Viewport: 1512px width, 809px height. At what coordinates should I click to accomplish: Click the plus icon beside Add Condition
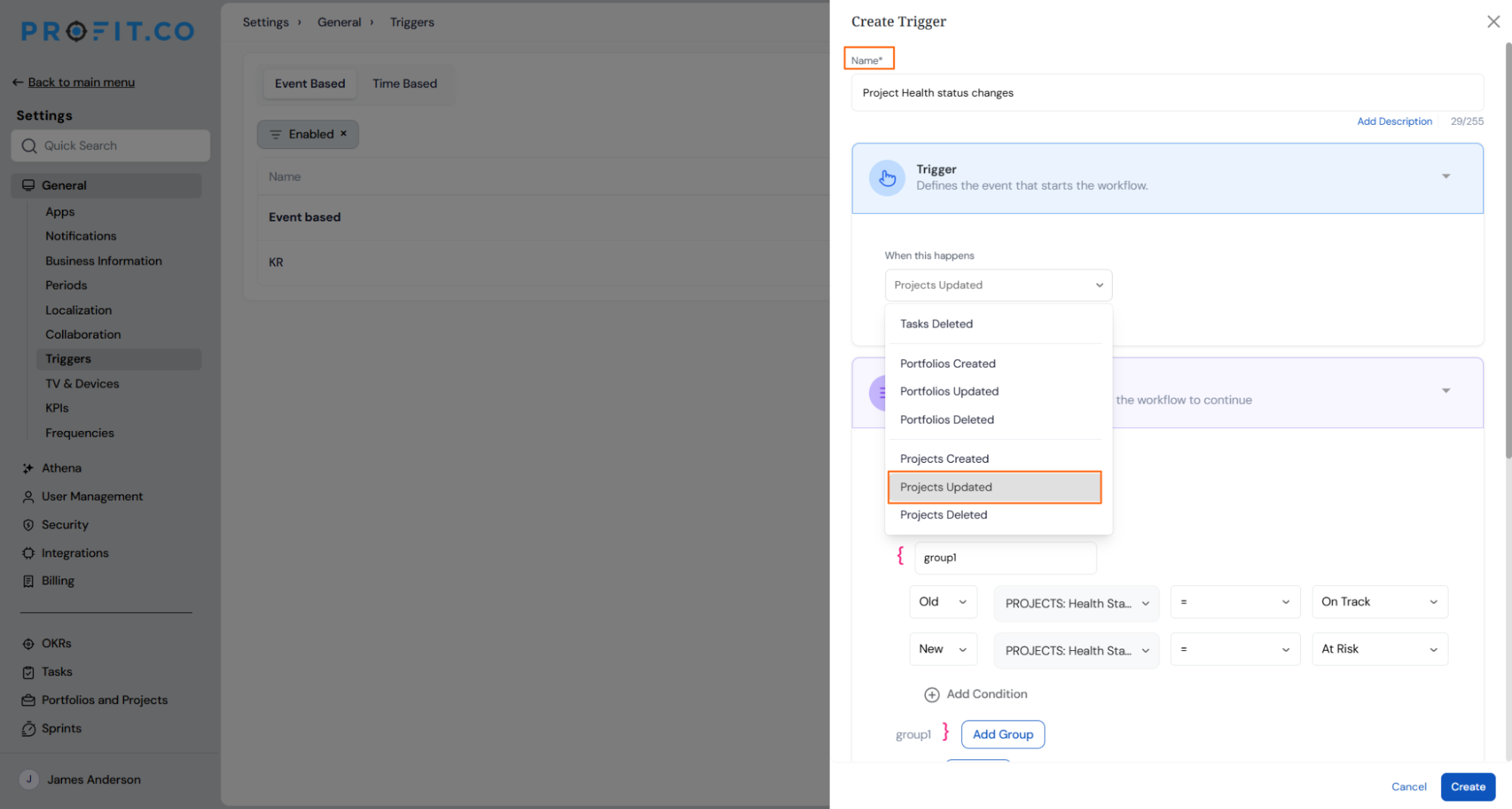click(x=932, y=695)
